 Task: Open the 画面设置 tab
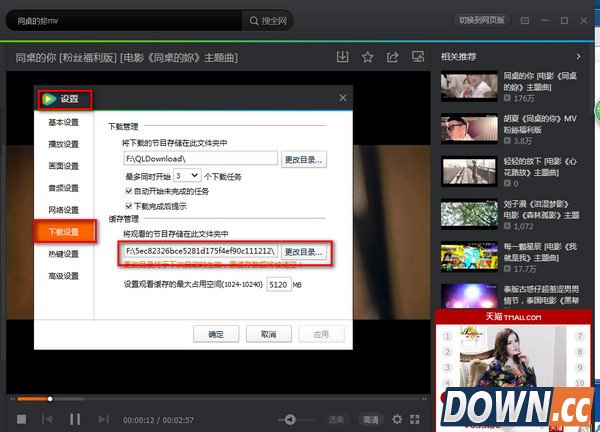click(64, 166)
